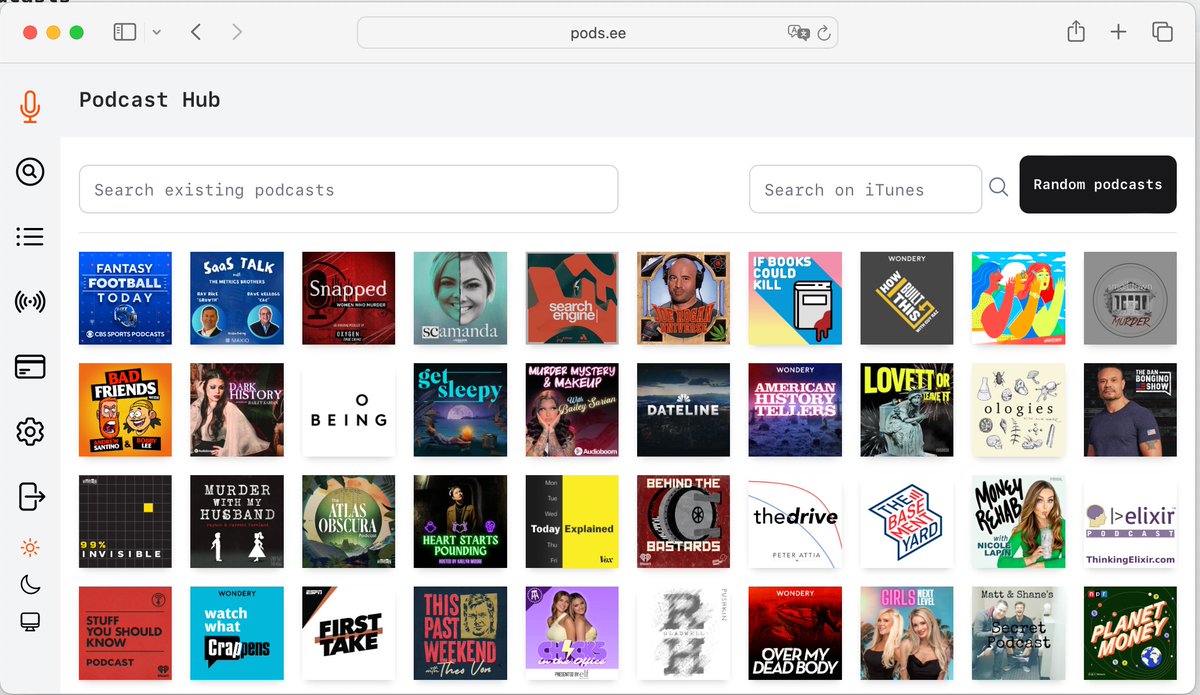This screenshot has height=695, width=1200.
Task: Open First Take podcast cover
Action: tap(349, 633)
